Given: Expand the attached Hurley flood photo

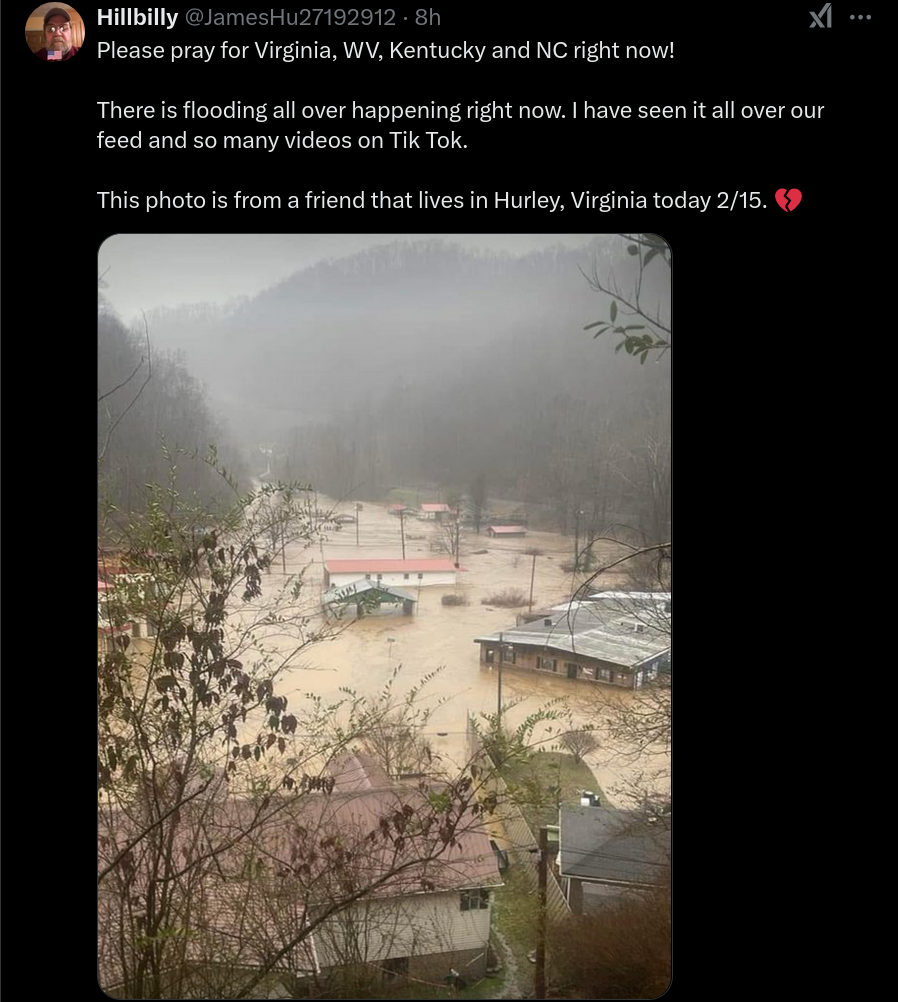Looking at the screenshot, I should click(385, 616).
